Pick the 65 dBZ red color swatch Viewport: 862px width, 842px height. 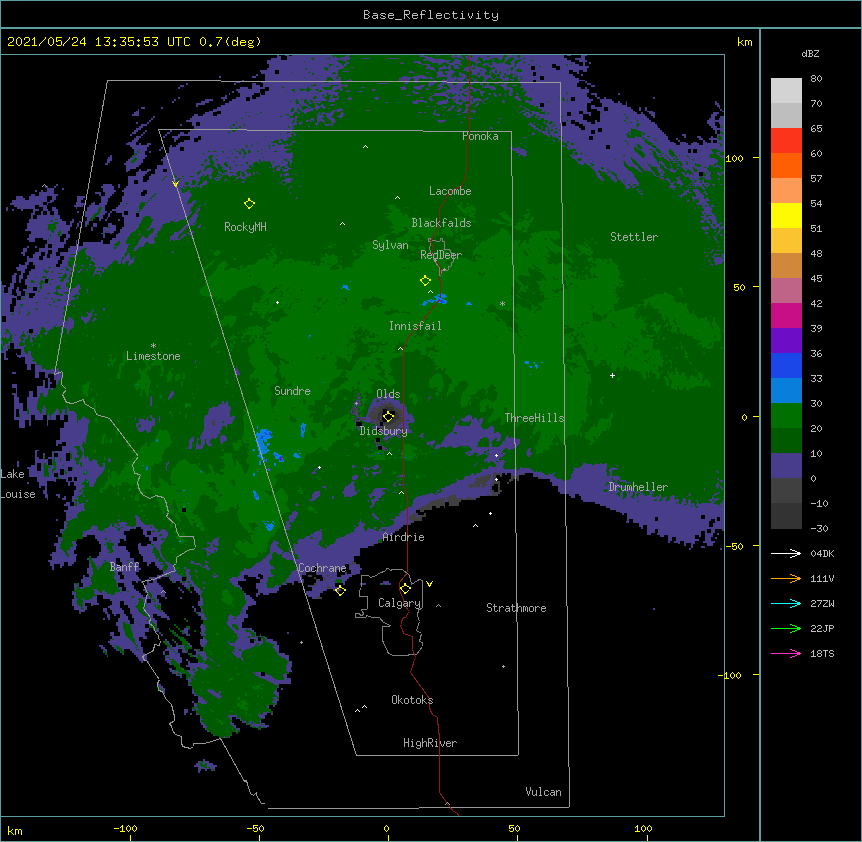(x=786, y=140)
